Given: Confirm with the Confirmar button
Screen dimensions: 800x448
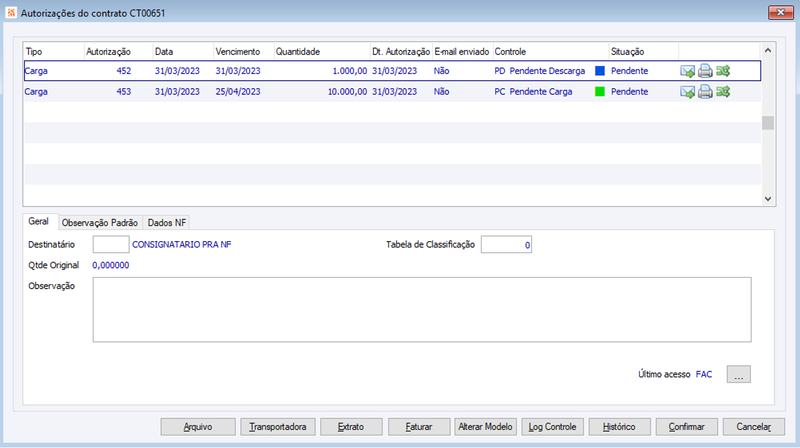Looking at the screenshot, I should point(686,427).
